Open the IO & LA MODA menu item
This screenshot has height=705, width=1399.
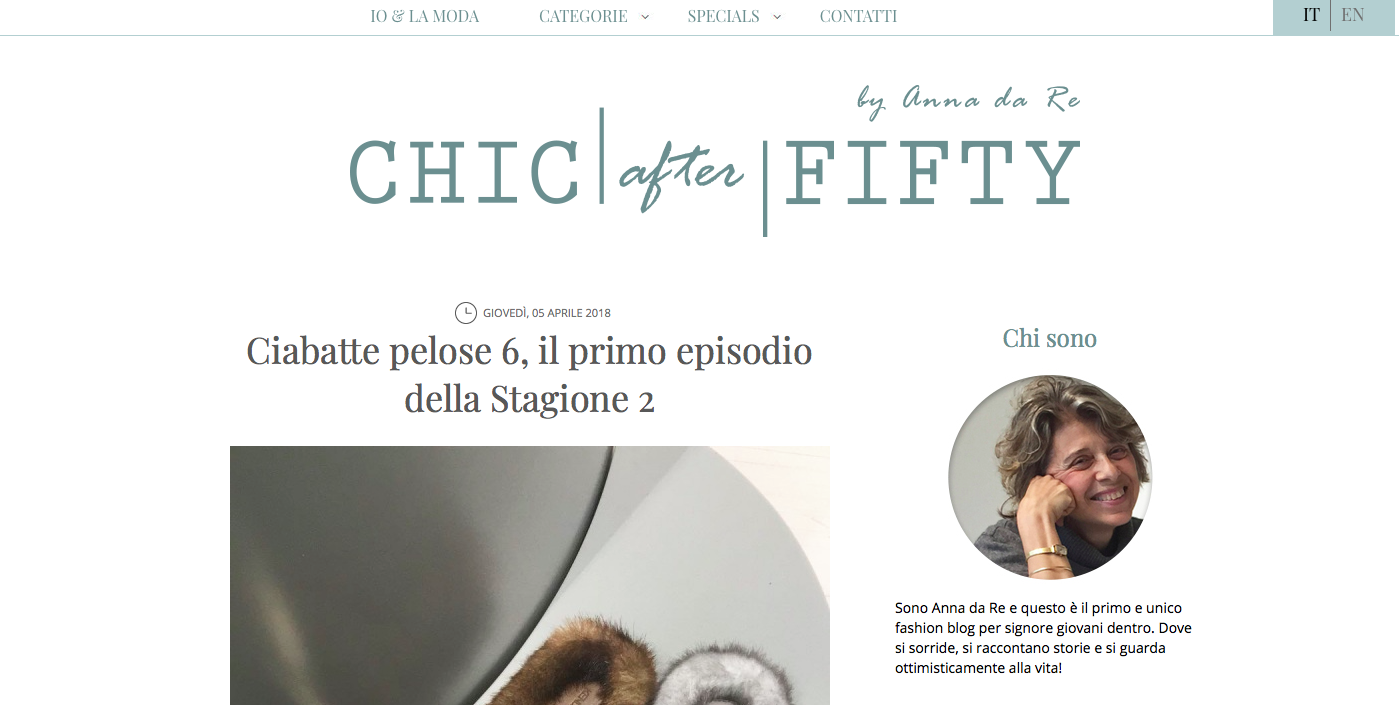(x=425, y=17)
